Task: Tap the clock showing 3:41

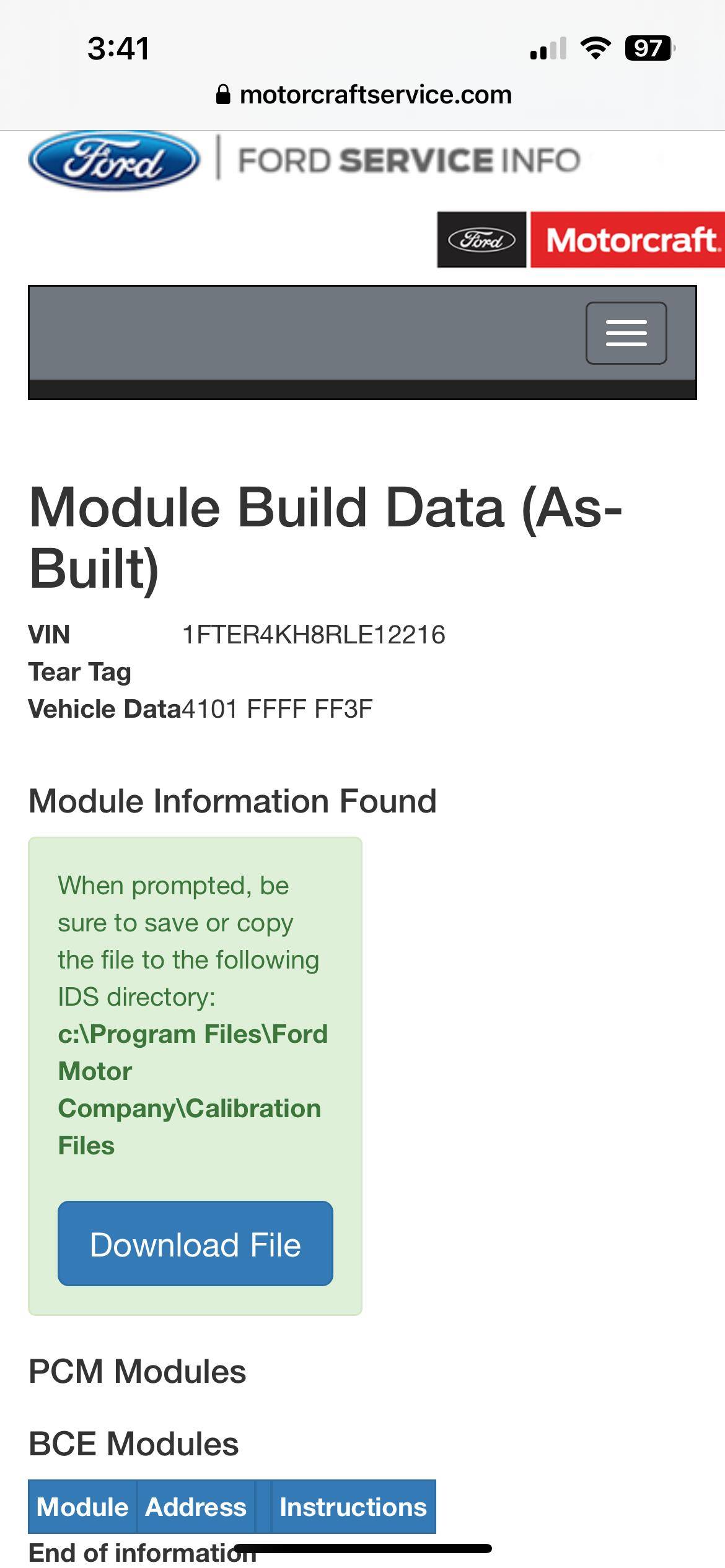Action: point(118,48)
